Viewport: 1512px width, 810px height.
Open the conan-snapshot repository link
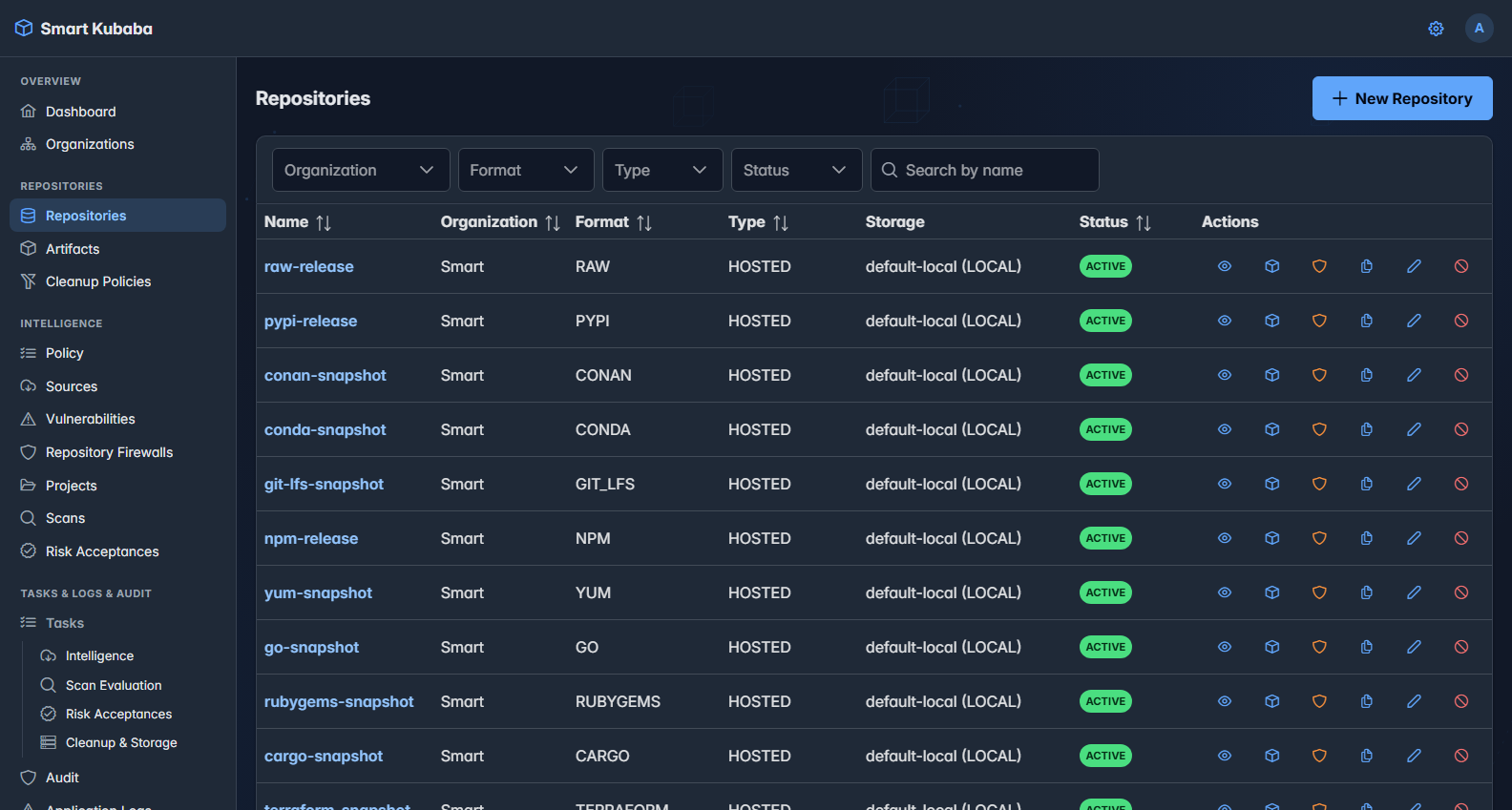click(x=325, y=375)
